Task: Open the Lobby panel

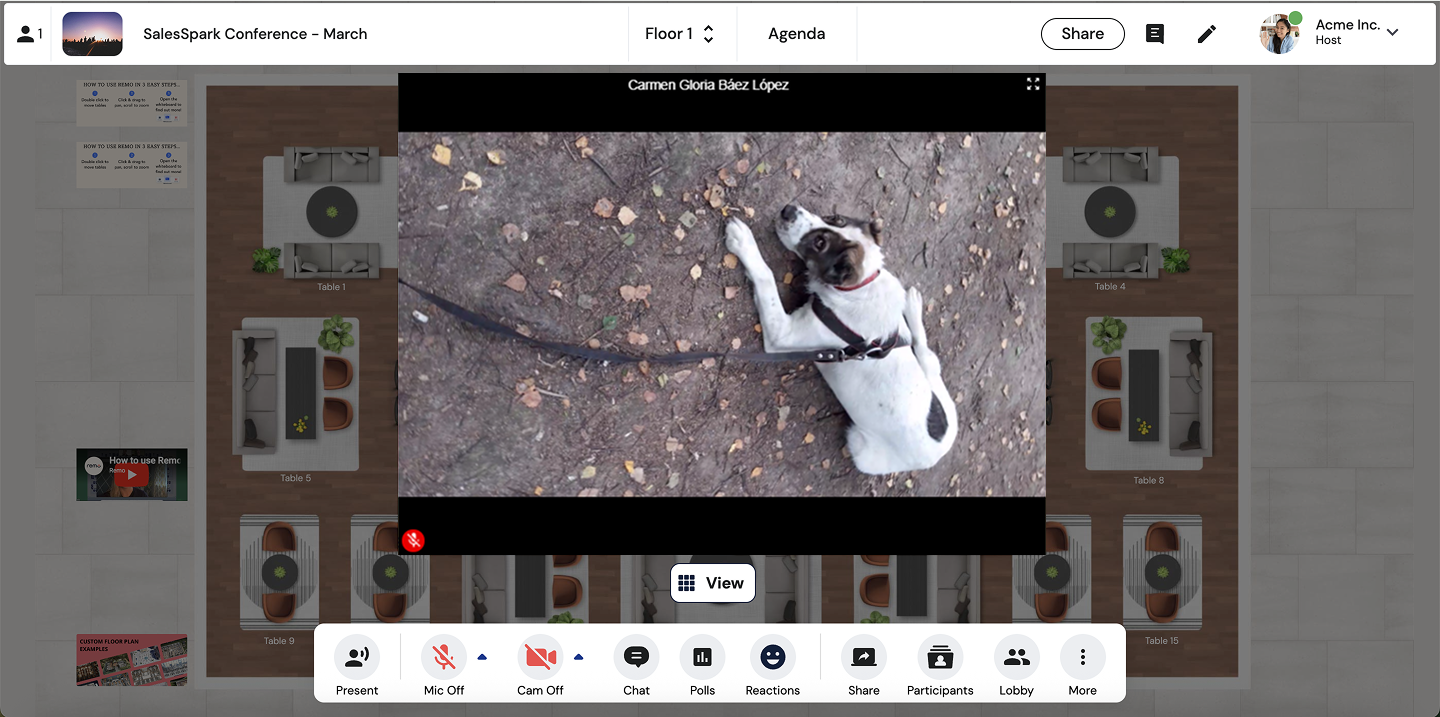Action: click(1016, 658)
